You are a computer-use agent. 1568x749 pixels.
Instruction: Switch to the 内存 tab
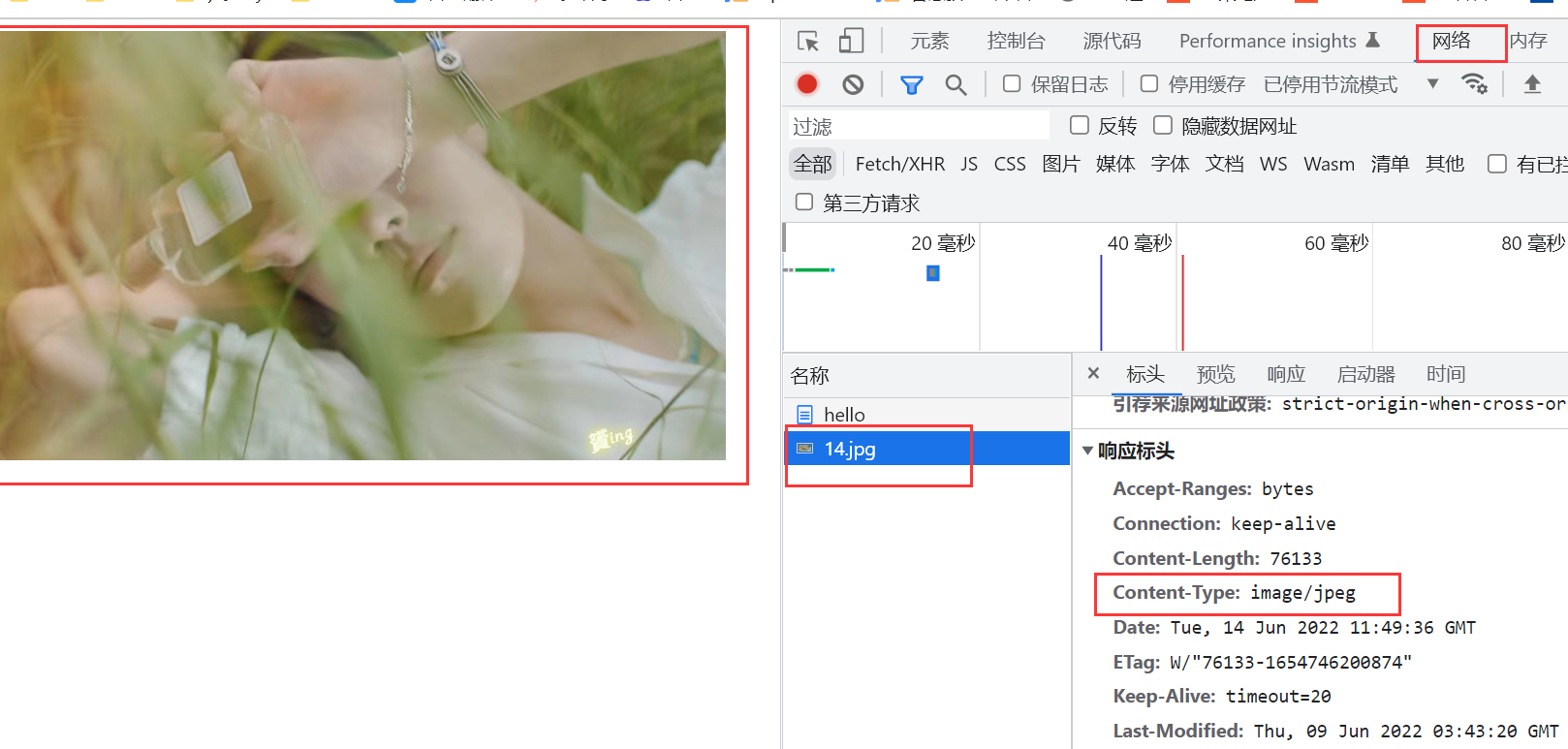pyautogui.click(x=1528, y=41)
